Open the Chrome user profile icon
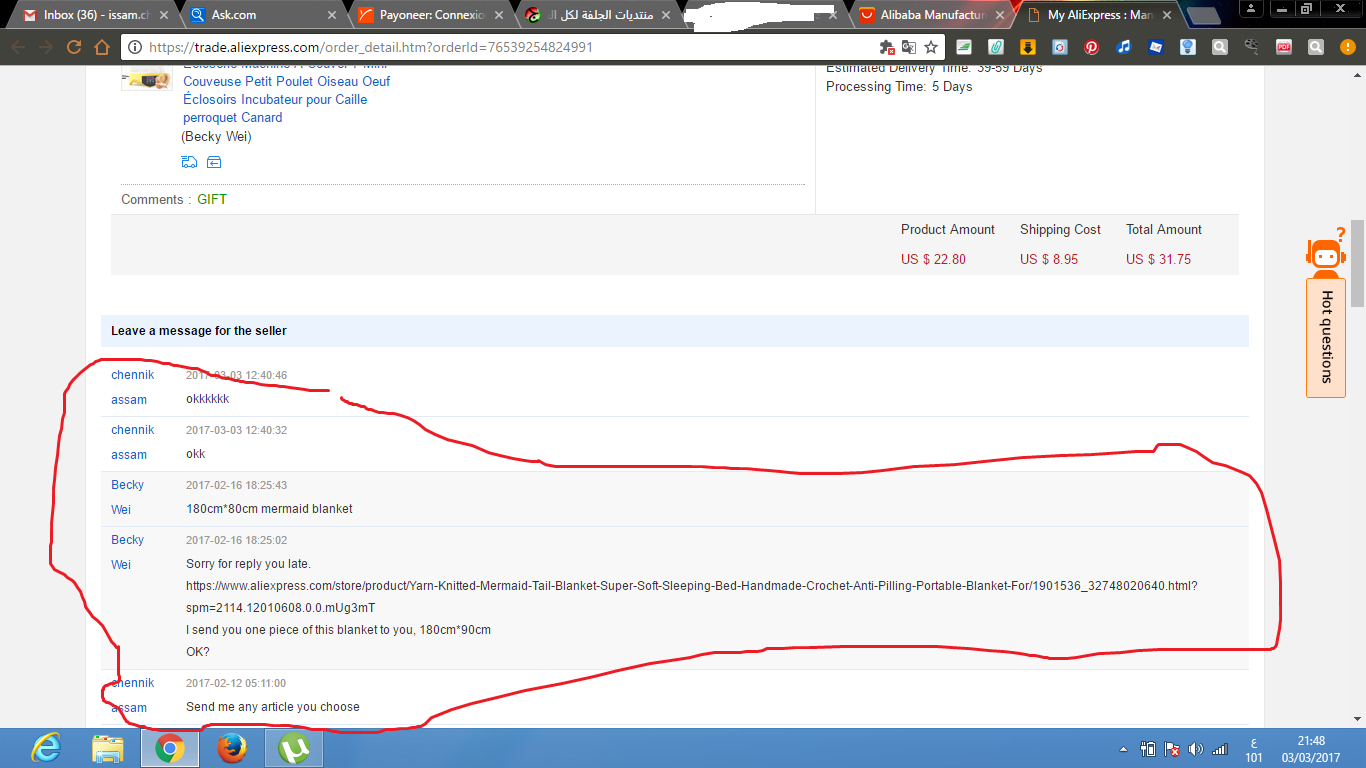The width and height of the screenshot is (1366, 768). [x=1252, y=9]
